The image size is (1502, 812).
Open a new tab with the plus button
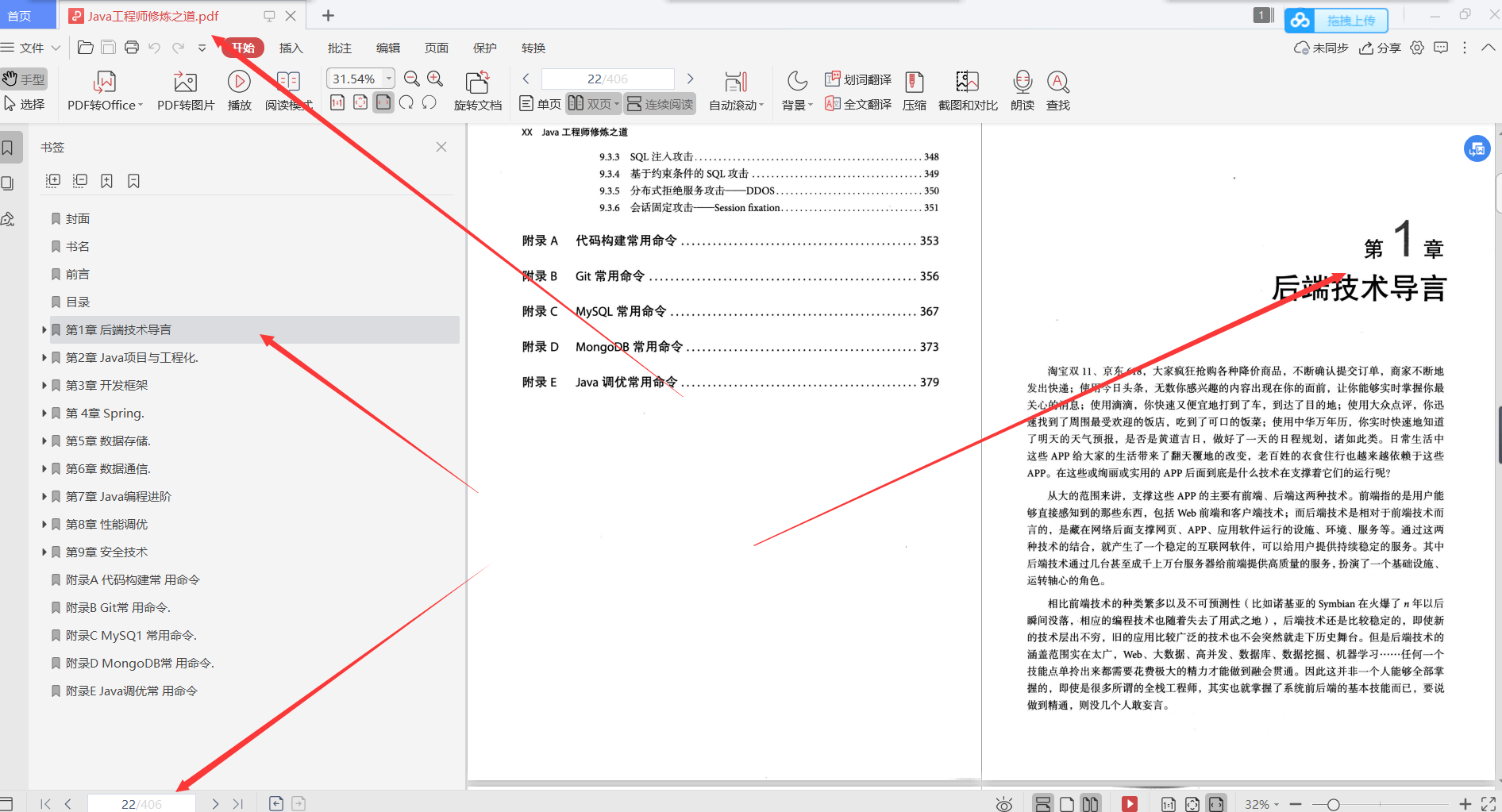tap(328, 16)
